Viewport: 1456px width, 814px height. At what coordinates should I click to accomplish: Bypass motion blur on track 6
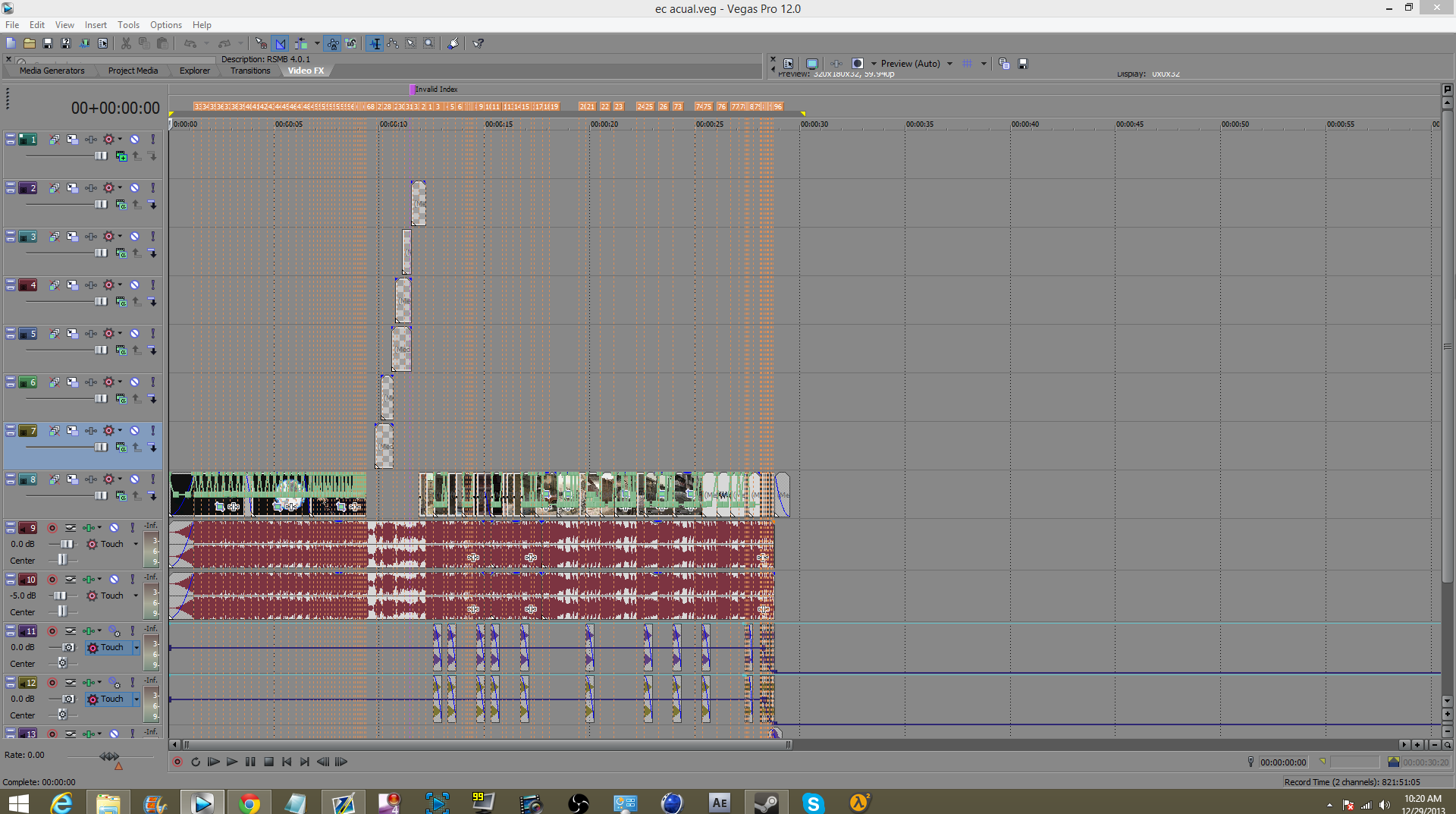pyautogui.click(x=55, y=382)
